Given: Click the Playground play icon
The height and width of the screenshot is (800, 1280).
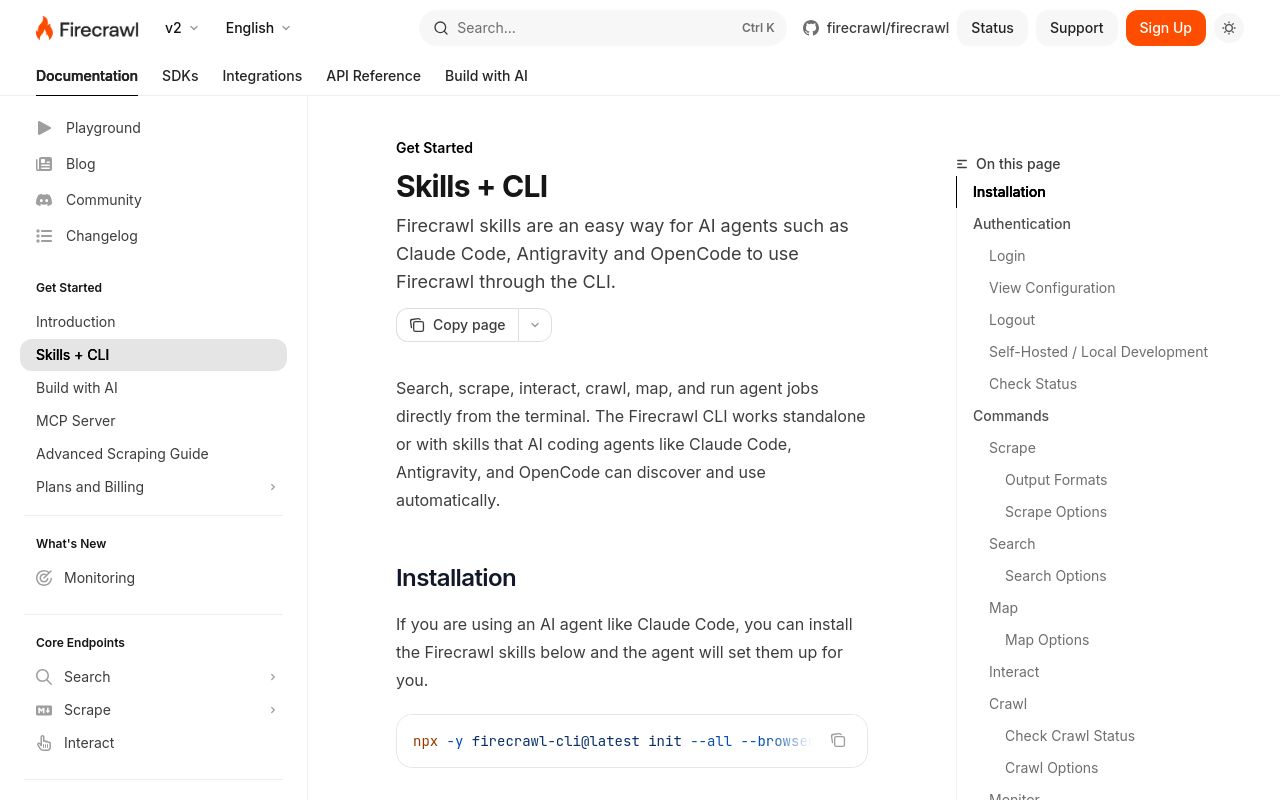Looking at the screenshot, I should tap(44, 128).
